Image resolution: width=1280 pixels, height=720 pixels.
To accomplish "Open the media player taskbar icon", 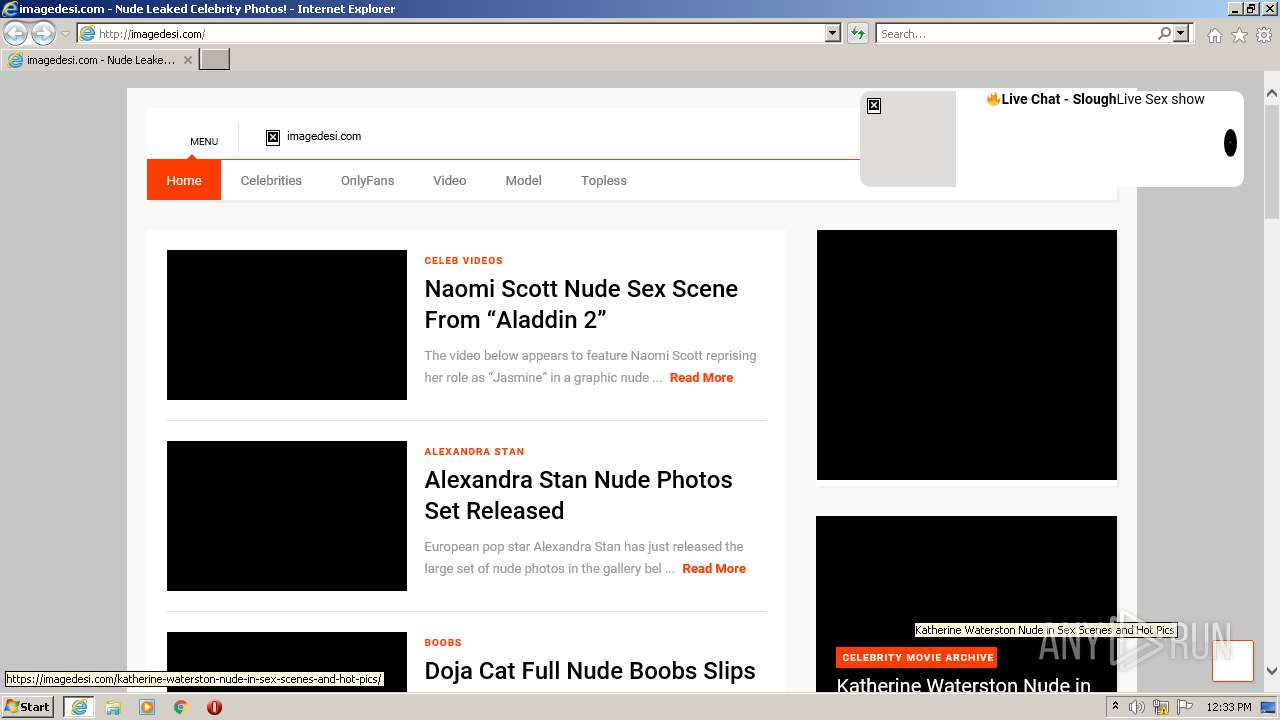I will click(x=147, y=707).
